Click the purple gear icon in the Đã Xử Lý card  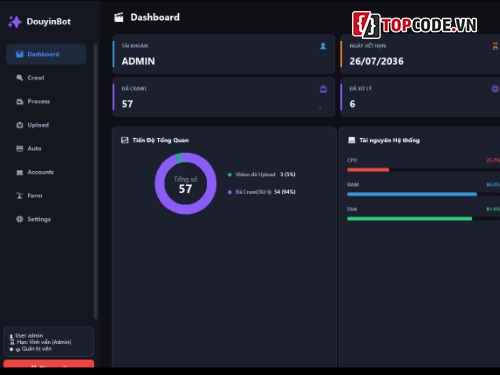click(x=495, y=89)
